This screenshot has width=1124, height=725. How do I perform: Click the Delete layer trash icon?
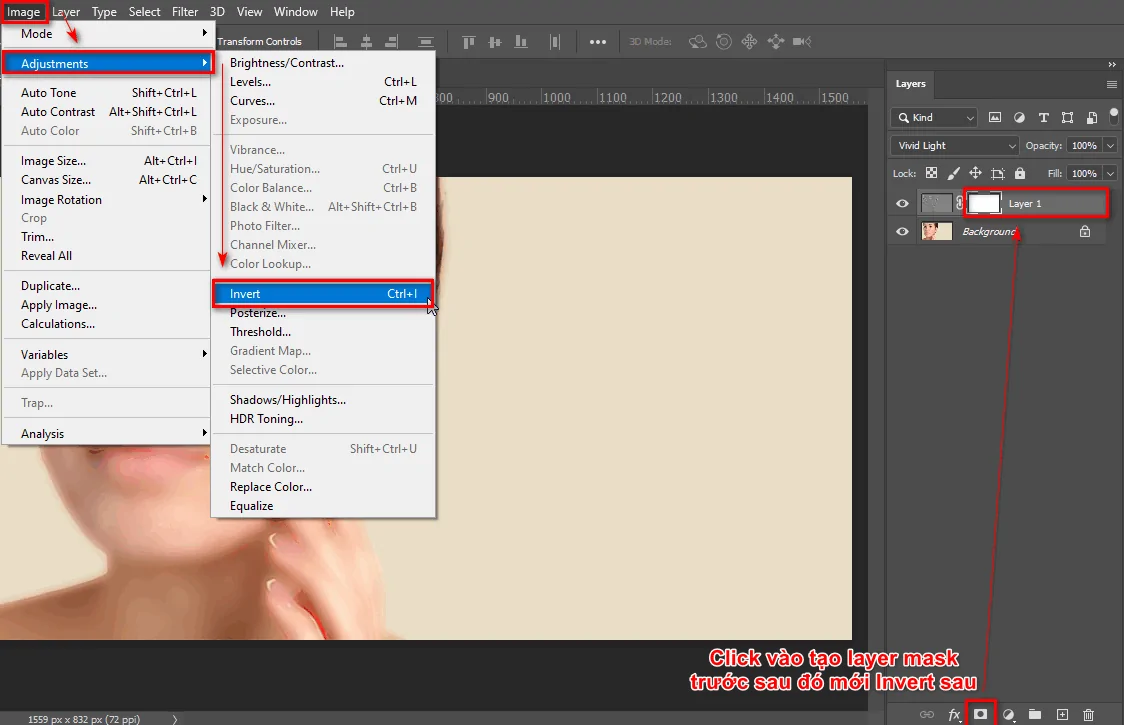point(1089,714)
